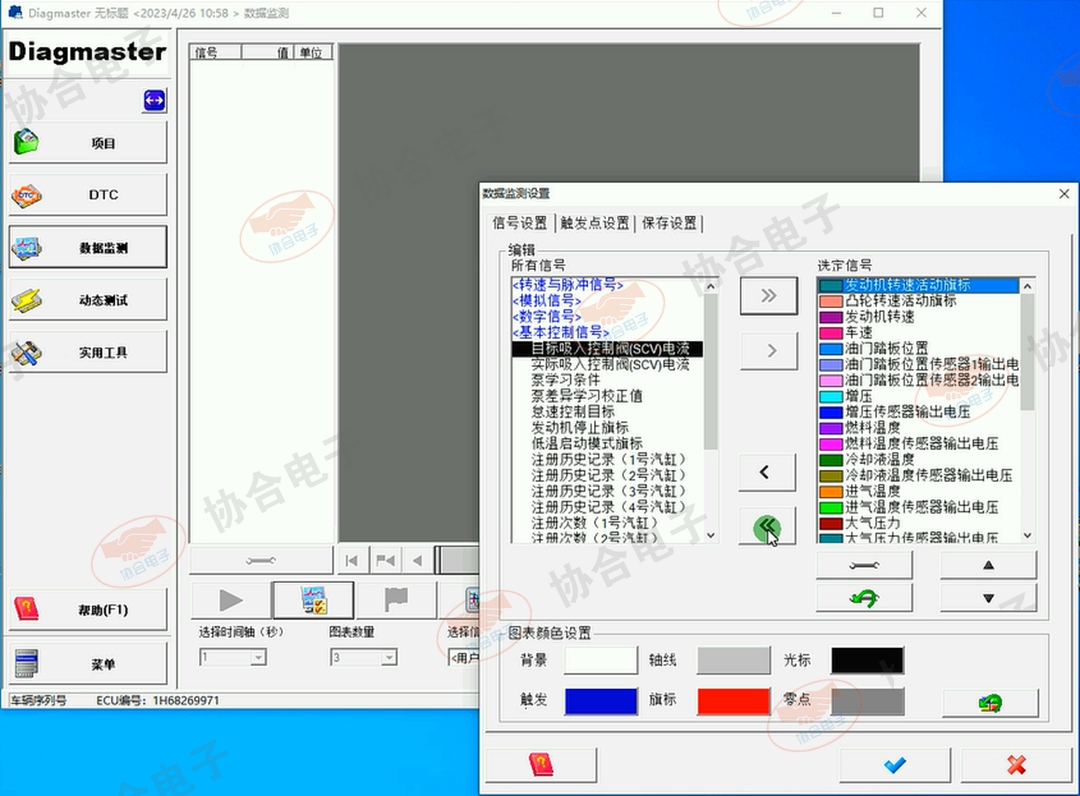
Task: Select 进气温度 in selected signals
Action: (x=873, y=491)
